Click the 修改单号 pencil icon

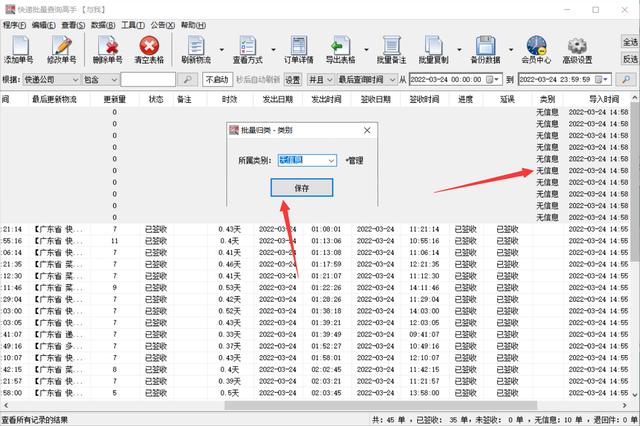coord(61,47)
